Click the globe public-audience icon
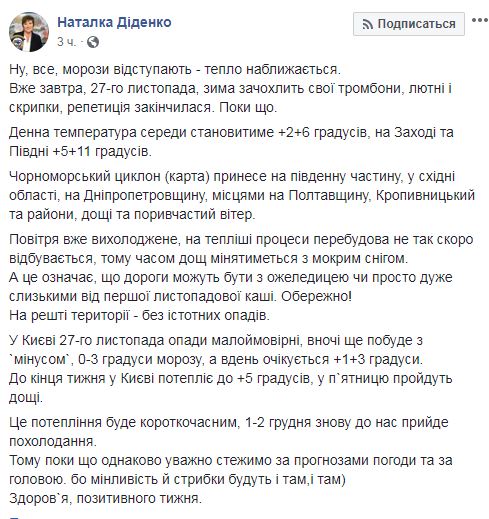 click(93, 42)
